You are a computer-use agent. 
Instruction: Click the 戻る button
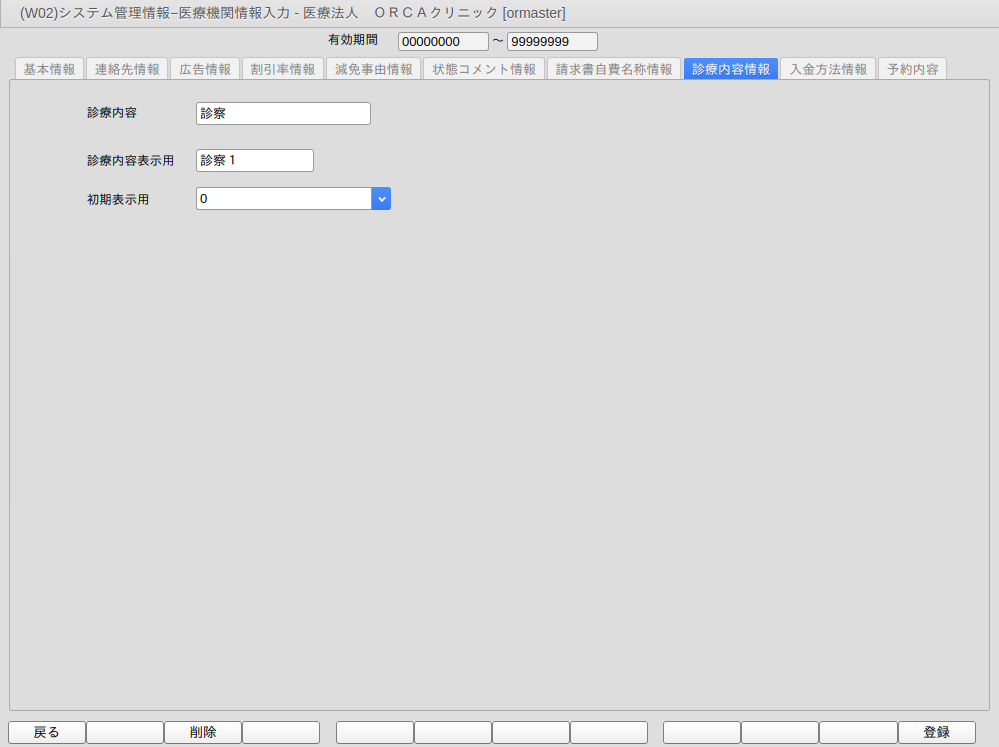47,732
